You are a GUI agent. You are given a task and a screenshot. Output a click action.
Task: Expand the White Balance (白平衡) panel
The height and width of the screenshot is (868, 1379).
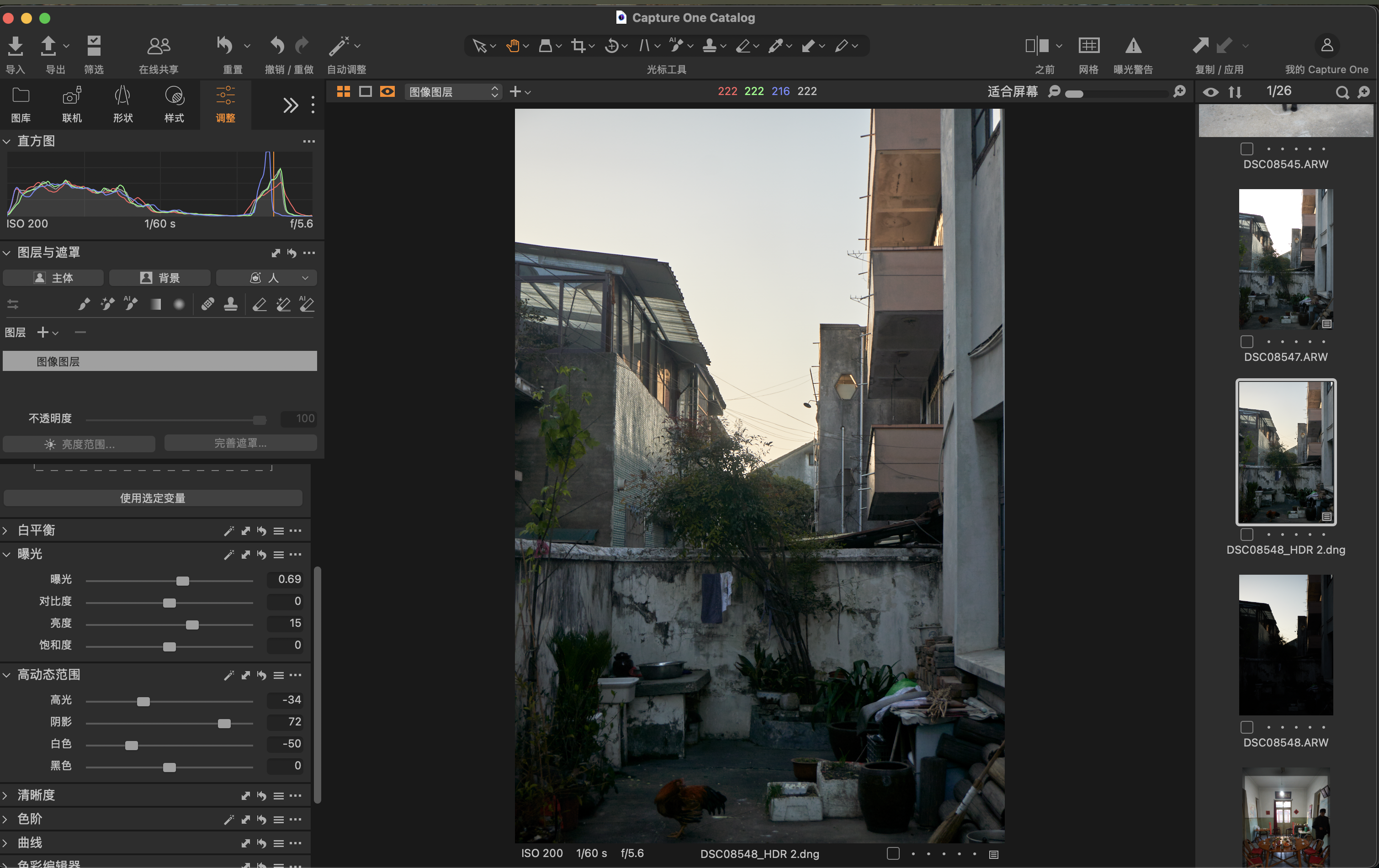[x=5, y=530]
